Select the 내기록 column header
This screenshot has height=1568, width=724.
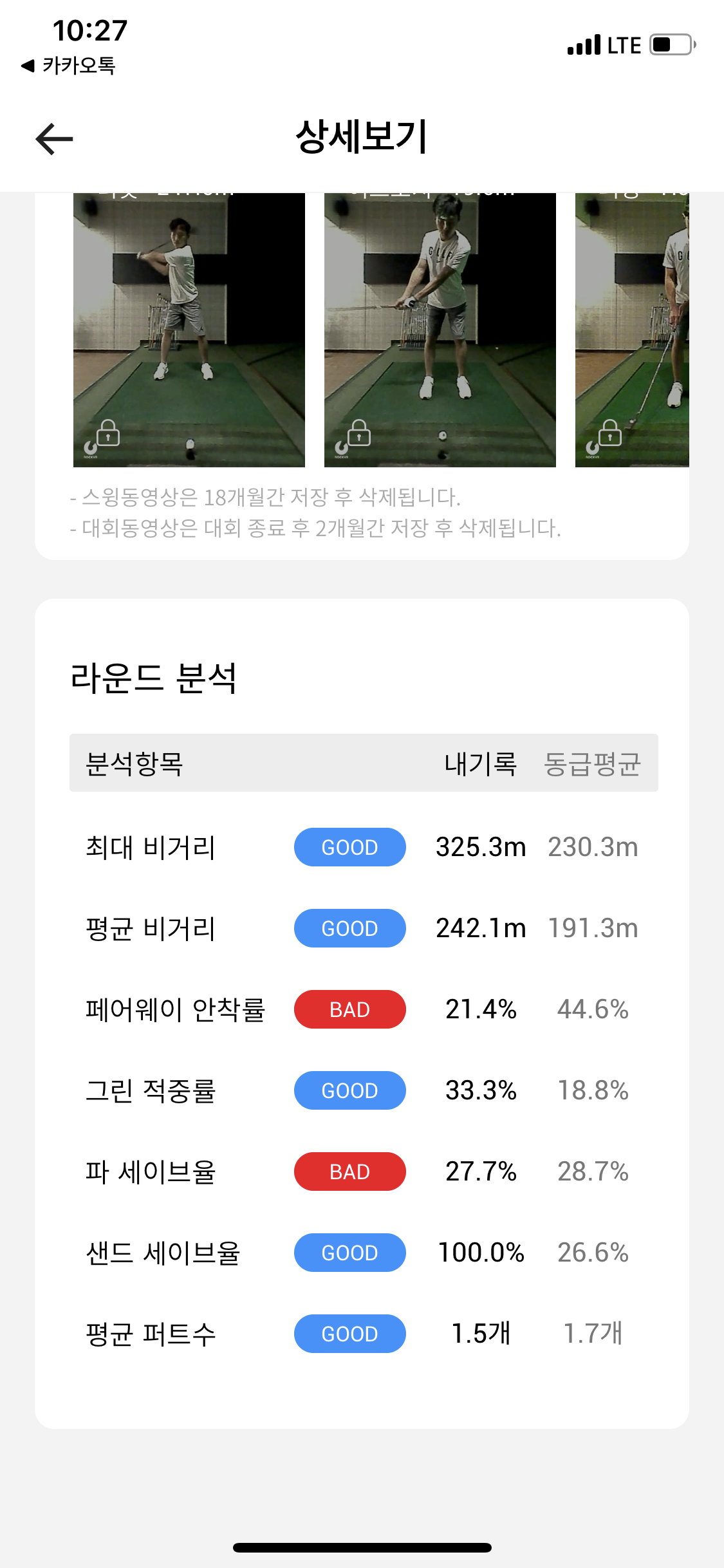tap(480, 764)
